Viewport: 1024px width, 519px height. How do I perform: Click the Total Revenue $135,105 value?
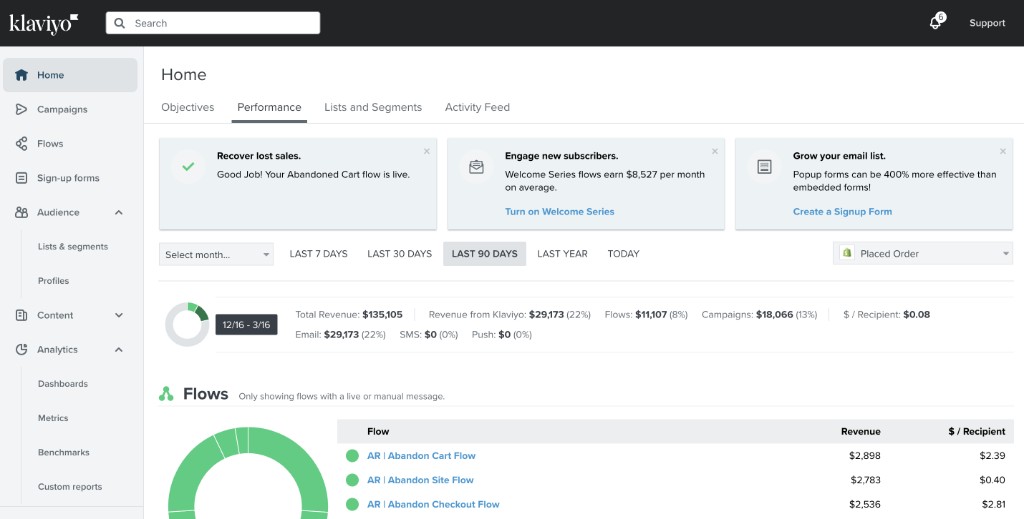tap(383, 315)
